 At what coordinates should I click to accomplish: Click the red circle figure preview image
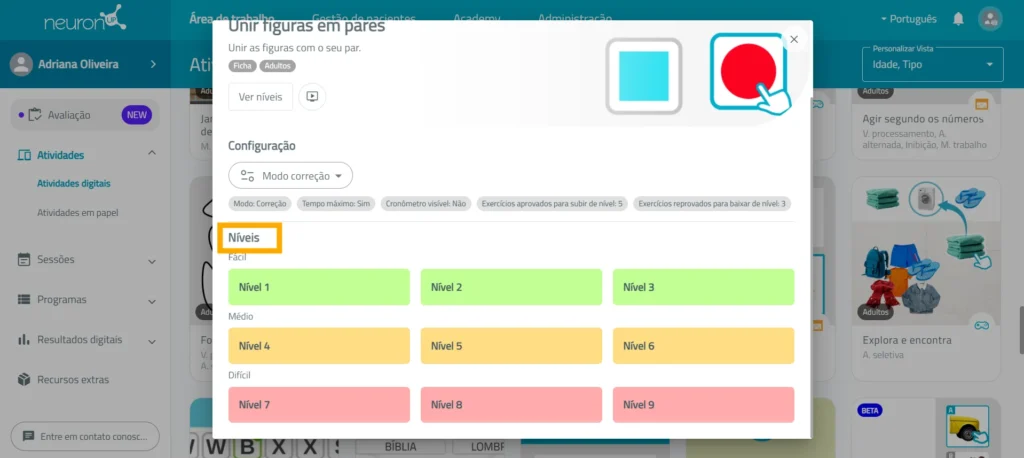[x=748, y=71]
